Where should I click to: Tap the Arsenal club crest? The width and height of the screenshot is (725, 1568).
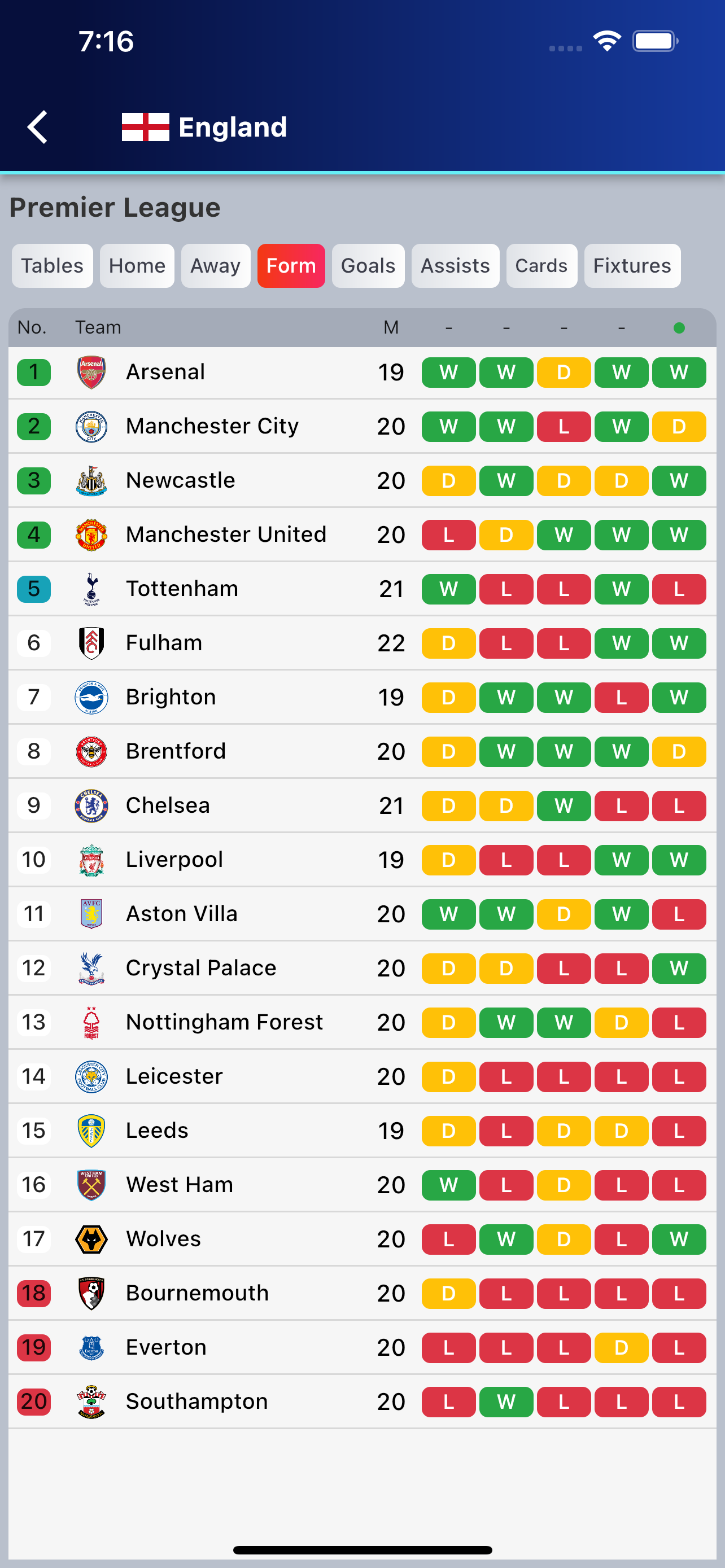click(x=91, y=372)
